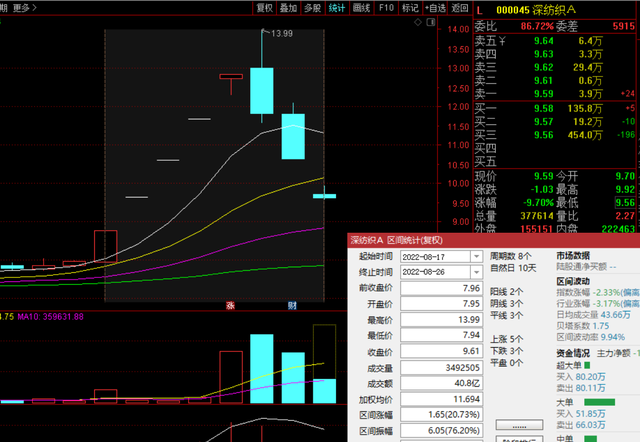Click the 涨 marker below the chart
The height and width of the screenshot is (442, 640).
point(230,305)
